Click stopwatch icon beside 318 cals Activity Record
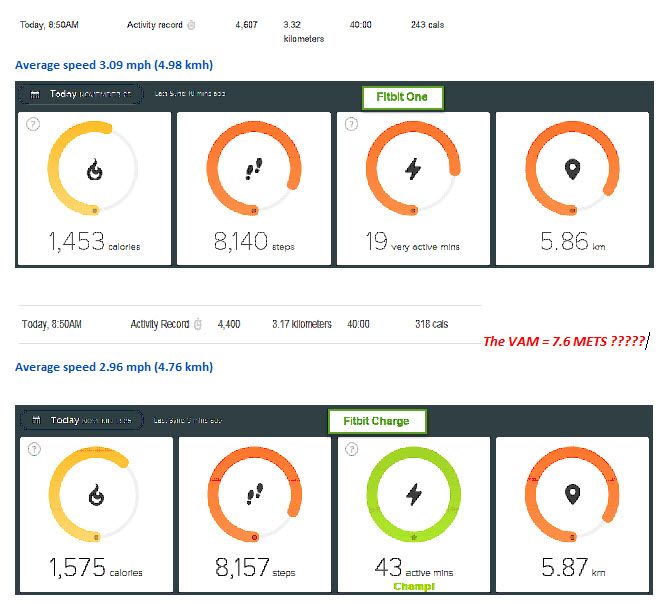668x606 pixels. pos(198,324)
